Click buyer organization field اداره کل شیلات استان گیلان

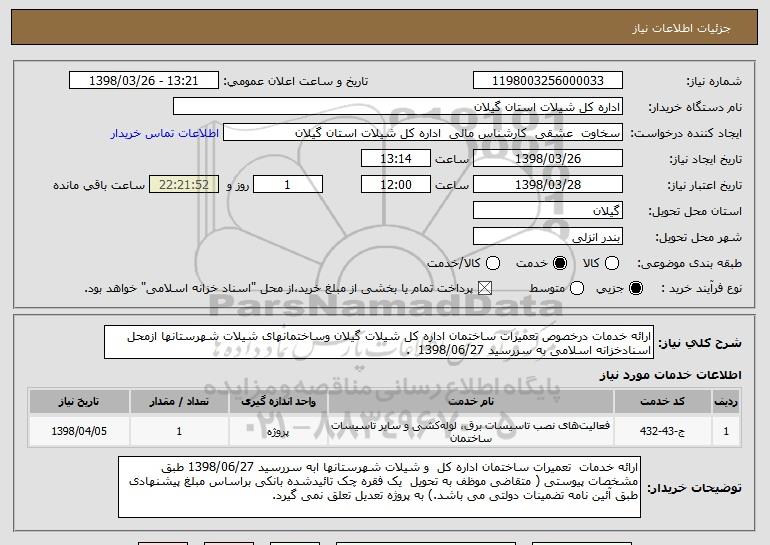398,107
